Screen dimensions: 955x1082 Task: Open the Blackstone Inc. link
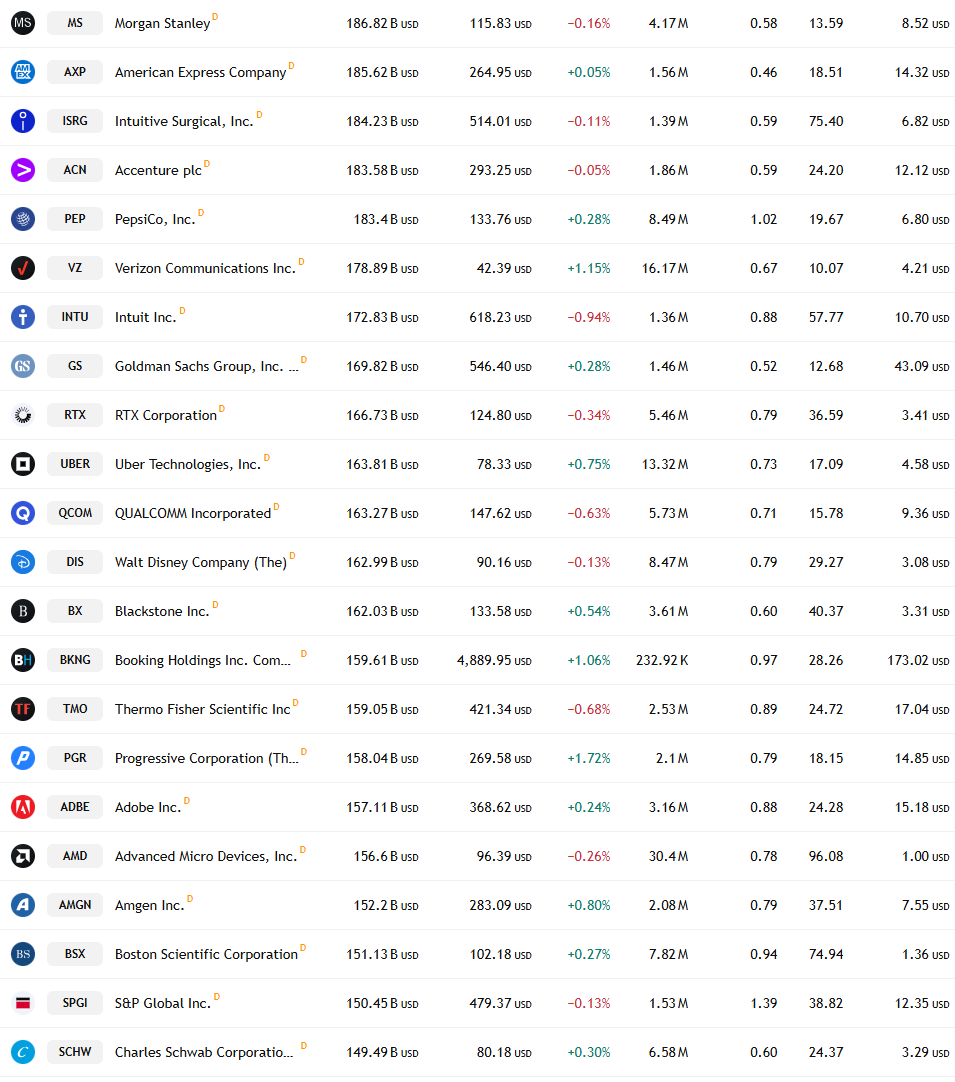[161, 611]
